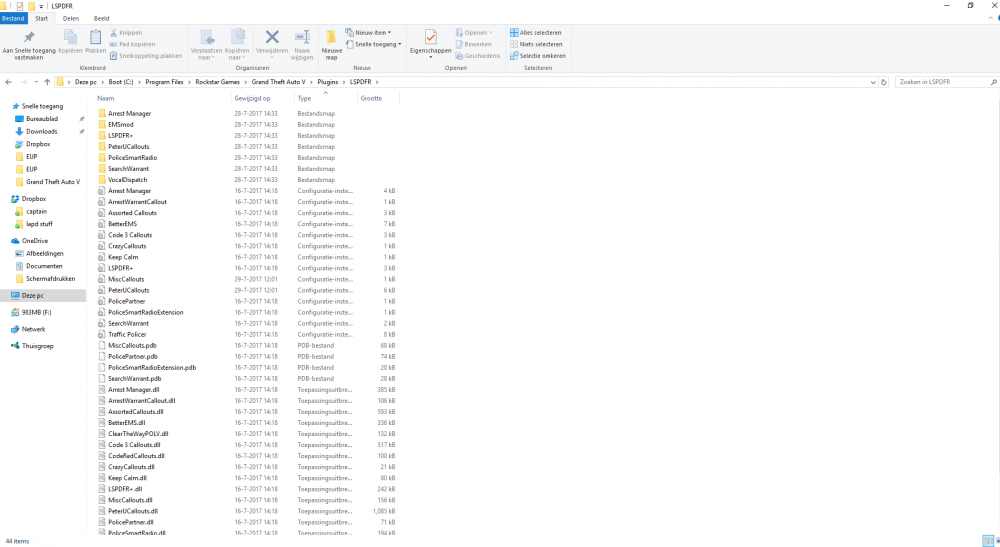Expand the ribbon collapse chevron
Image resolution: width=1000 pixels, height=547 pixels.
tap(990, 18)
